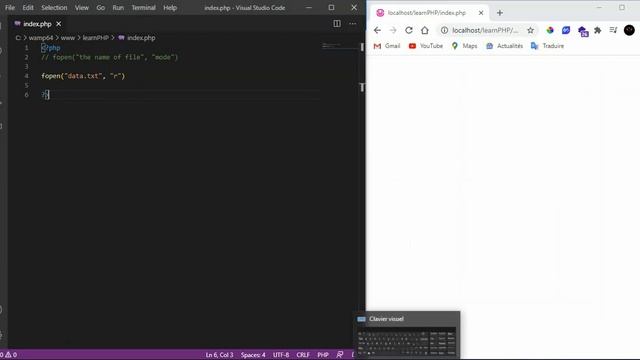Open the File menu in VS Code
Image resolution: width=640 pixels, height=360 pixels.
[x=10, y=7]
